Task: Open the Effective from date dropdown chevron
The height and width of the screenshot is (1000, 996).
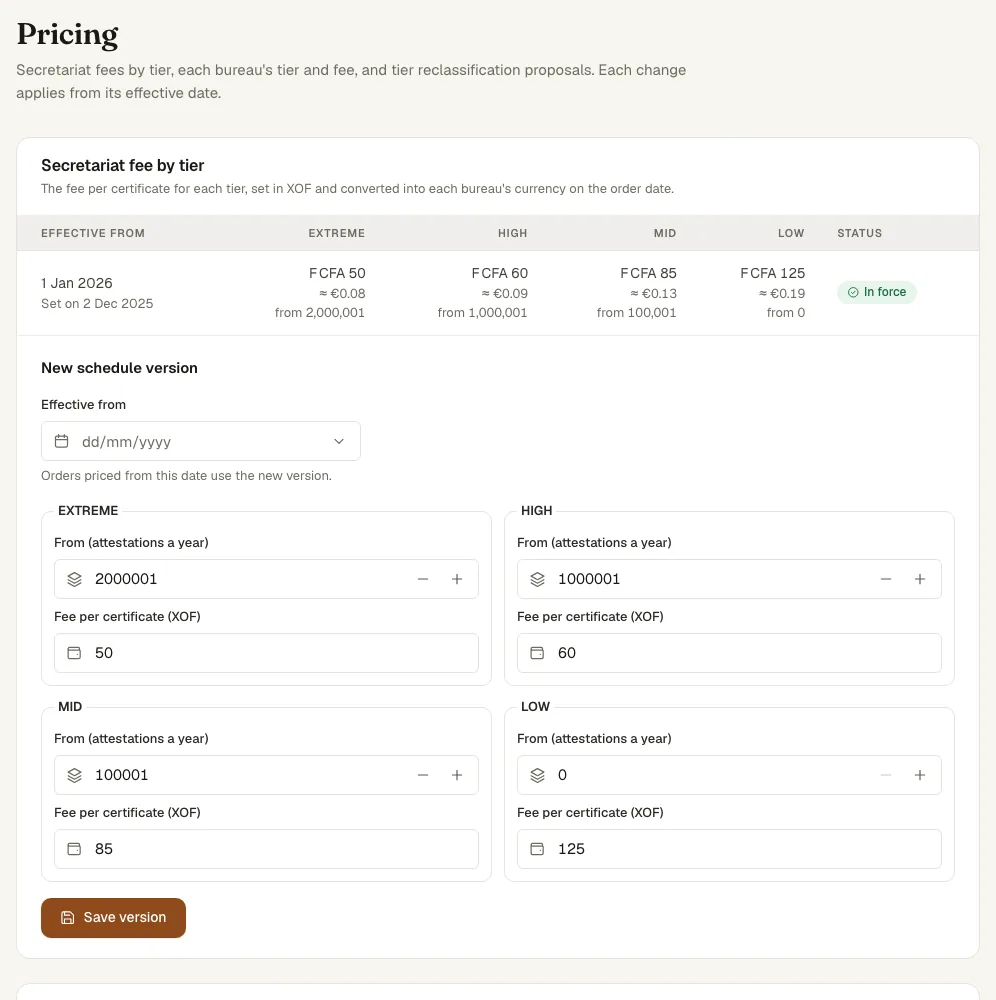Action: pyautogui.click(x=339, y=441)
